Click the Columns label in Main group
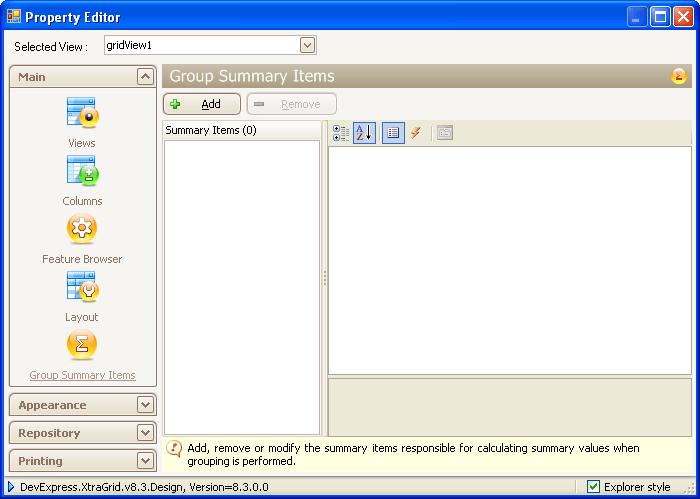 [83, 201]
